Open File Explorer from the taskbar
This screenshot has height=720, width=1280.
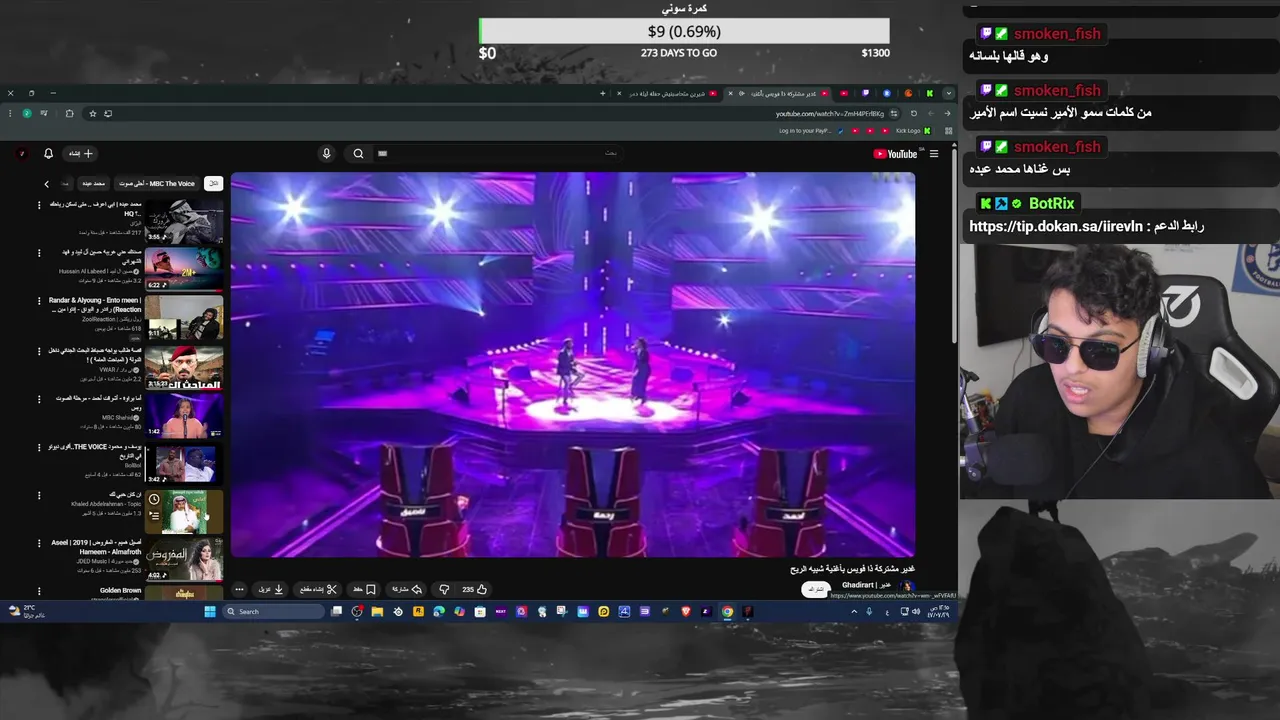pos(377,611)
